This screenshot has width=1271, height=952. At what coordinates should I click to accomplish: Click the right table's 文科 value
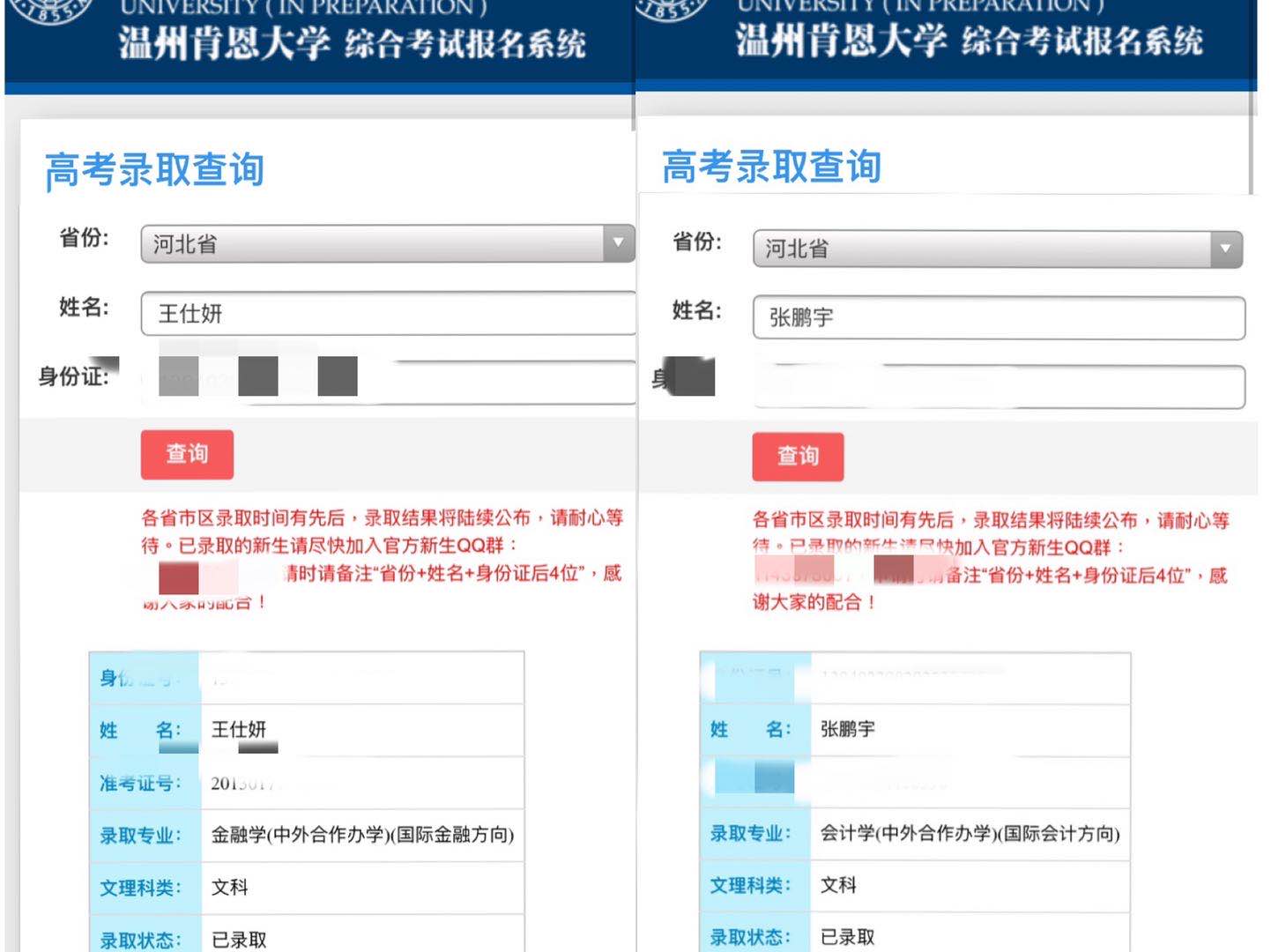pyautogui.click(x=838, y=885)
